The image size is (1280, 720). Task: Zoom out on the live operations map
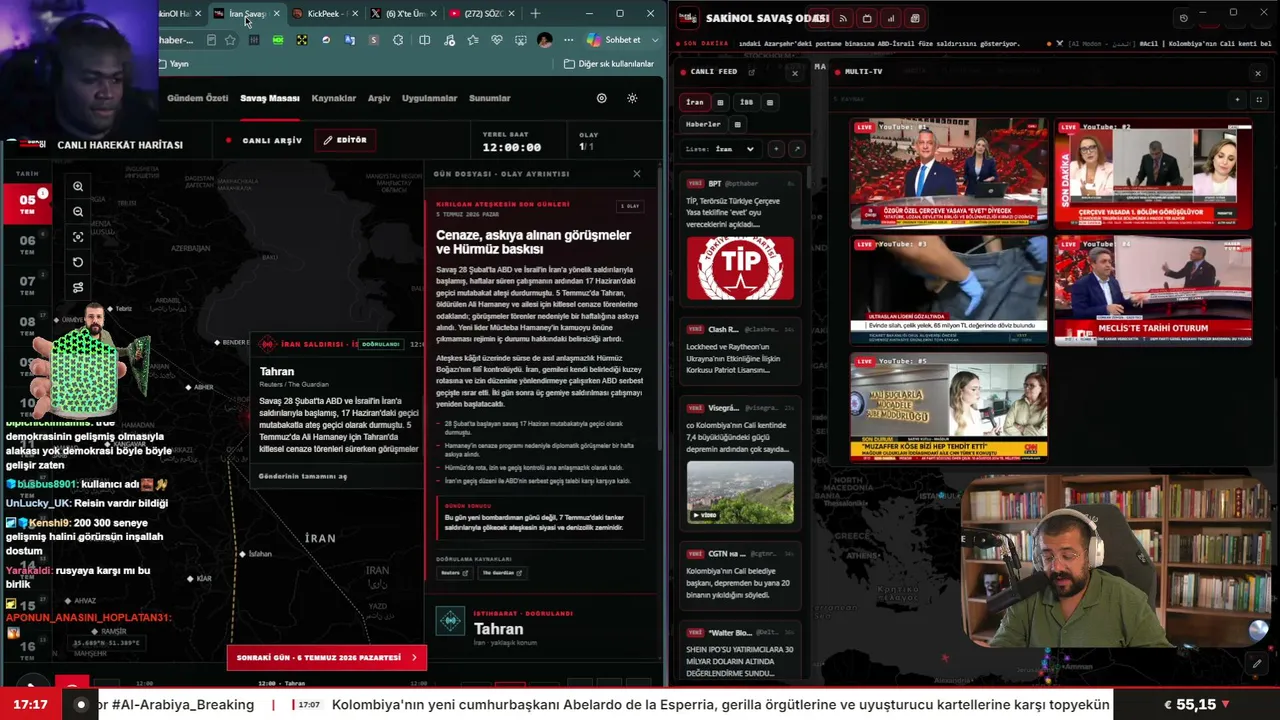(78, 212)
